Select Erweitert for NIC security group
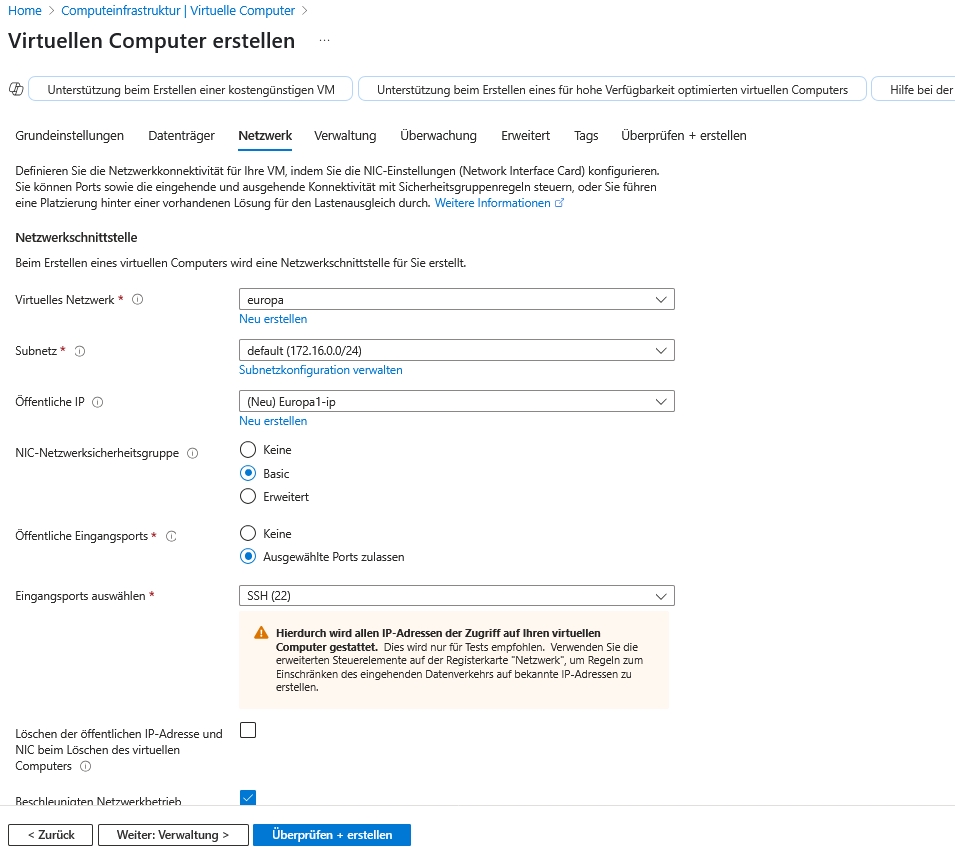The height and width of the screenshot is (864, 955). click(x=248, y=496)
